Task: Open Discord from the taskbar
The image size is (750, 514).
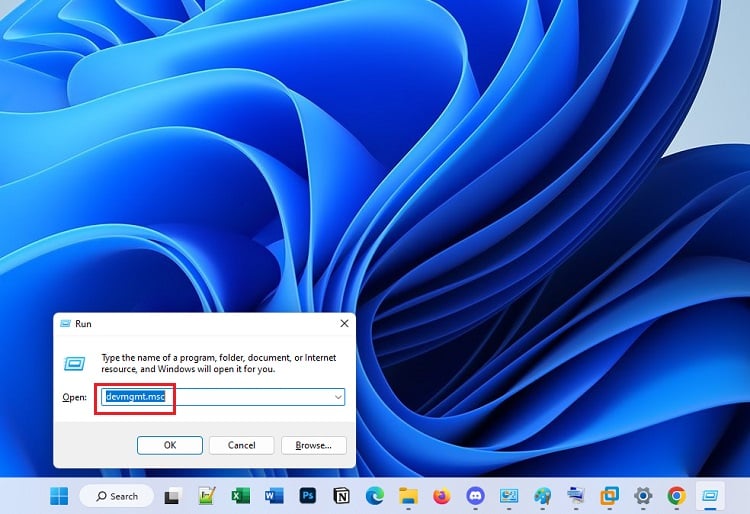Action: 475,496
